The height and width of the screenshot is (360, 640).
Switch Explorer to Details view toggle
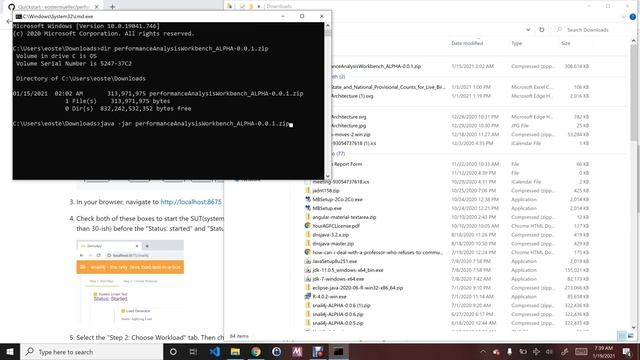(622, 336)
